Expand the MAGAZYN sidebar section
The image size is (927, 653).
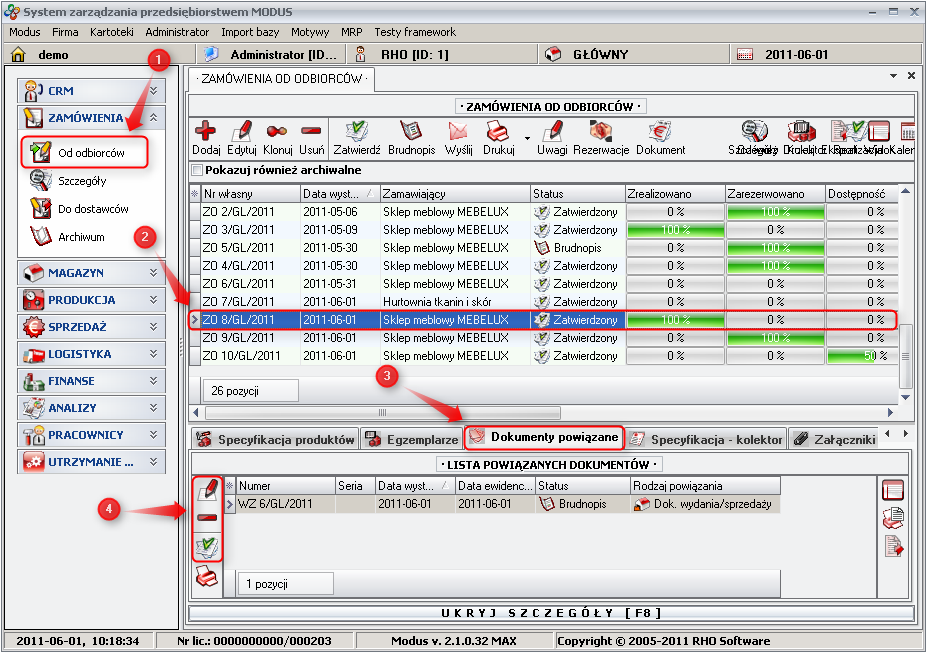point(153,272)
